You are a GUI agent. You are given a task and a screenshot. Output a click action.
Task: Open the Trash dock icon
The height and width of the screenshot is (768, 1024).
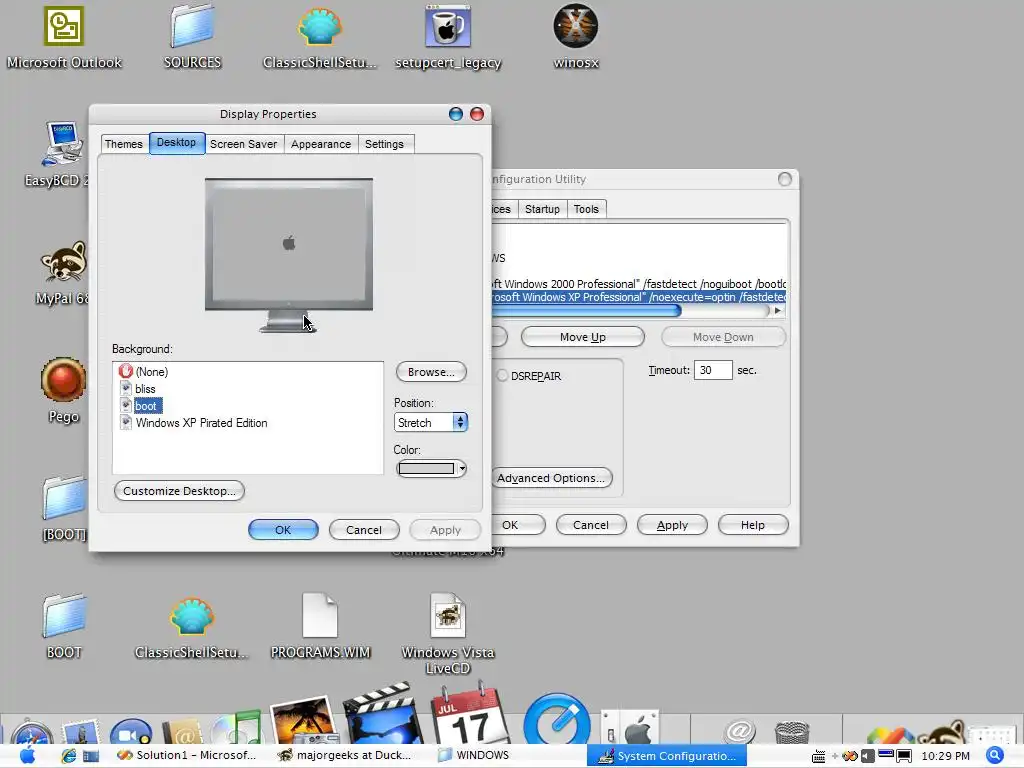click(x=792, y=732)
